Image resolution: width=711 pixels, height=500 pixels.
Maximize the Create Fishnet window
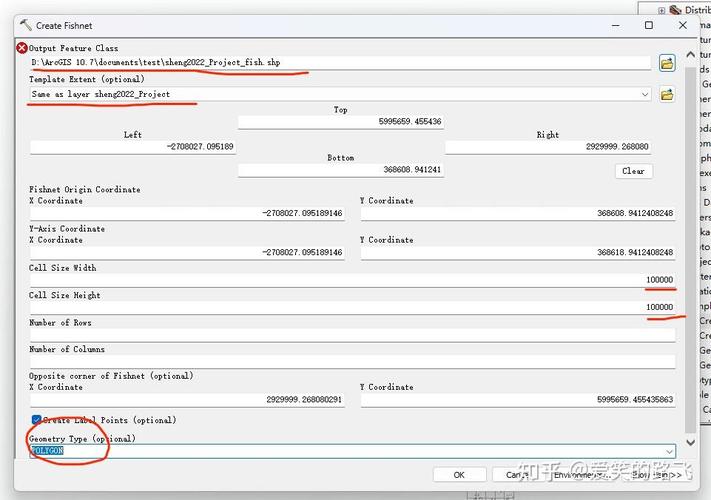(x=649, y=24)
